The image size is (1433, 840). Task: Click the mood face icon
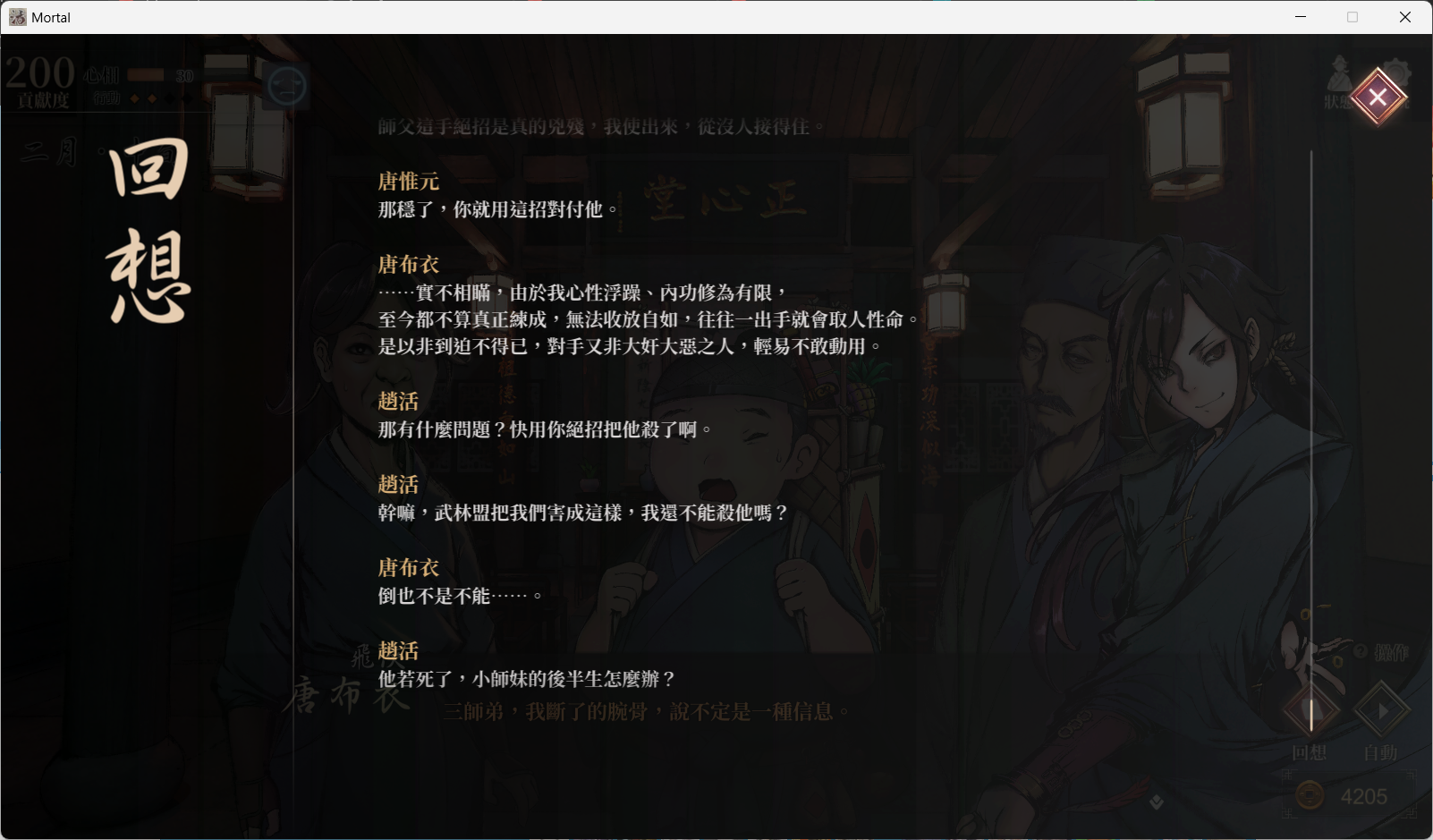click(x=287, y=87)
